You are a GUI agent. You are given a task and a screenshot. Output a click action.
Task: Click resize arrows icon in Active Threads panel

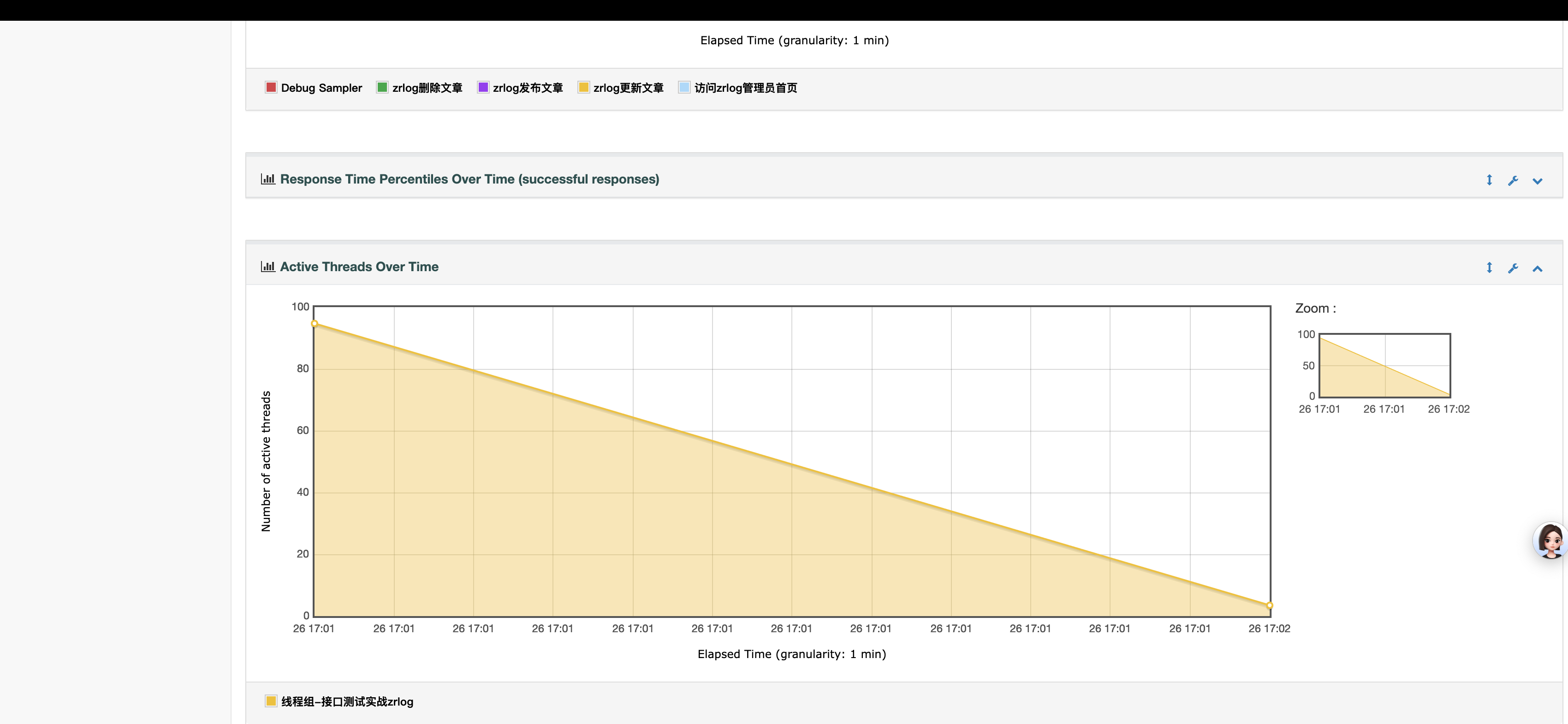1489,268
